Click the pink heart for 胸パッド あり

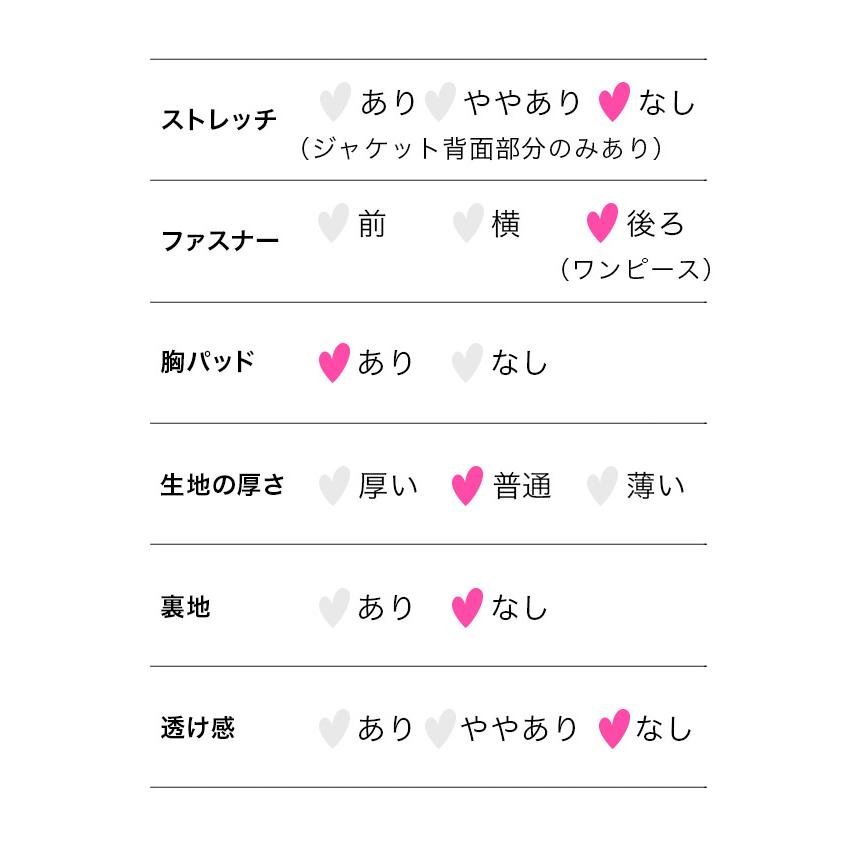tap(333, 363)
